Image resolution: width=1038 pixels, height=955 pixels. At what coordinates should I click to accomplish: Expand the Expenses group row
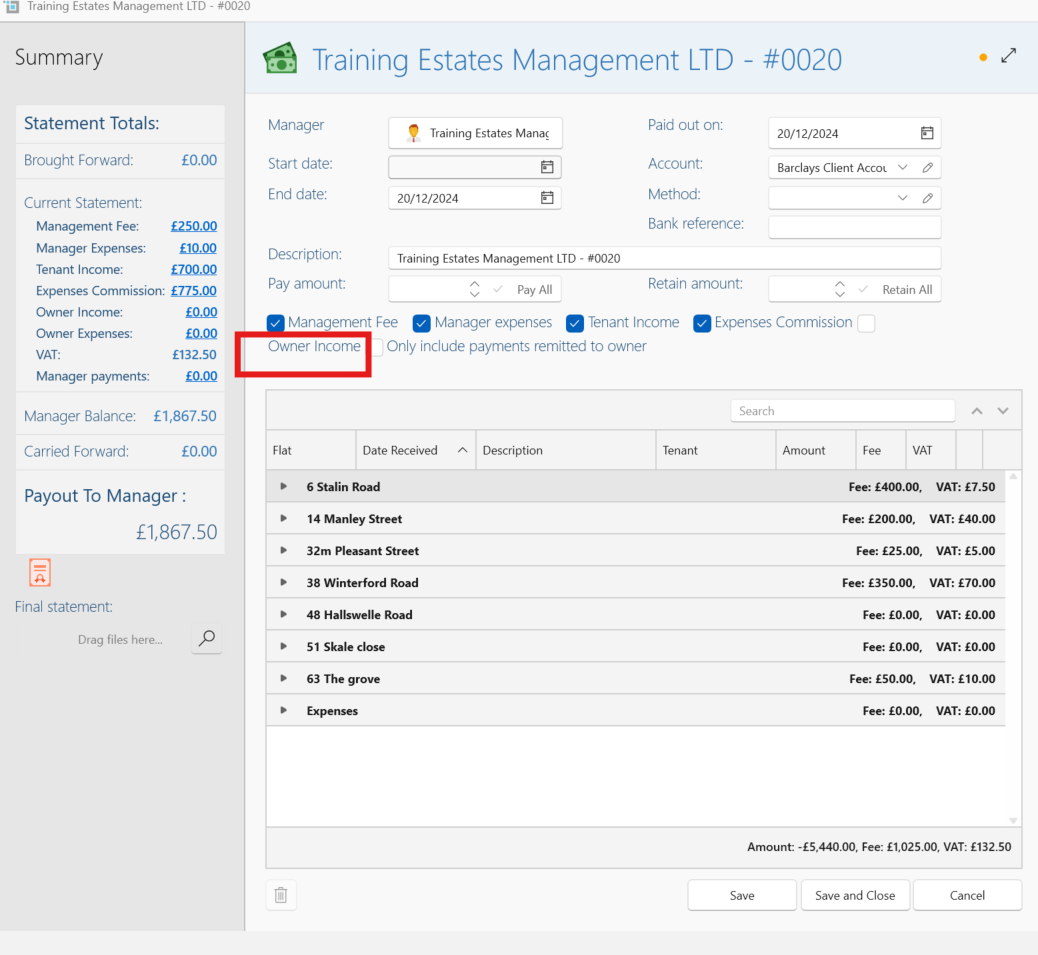pos(283,710)
